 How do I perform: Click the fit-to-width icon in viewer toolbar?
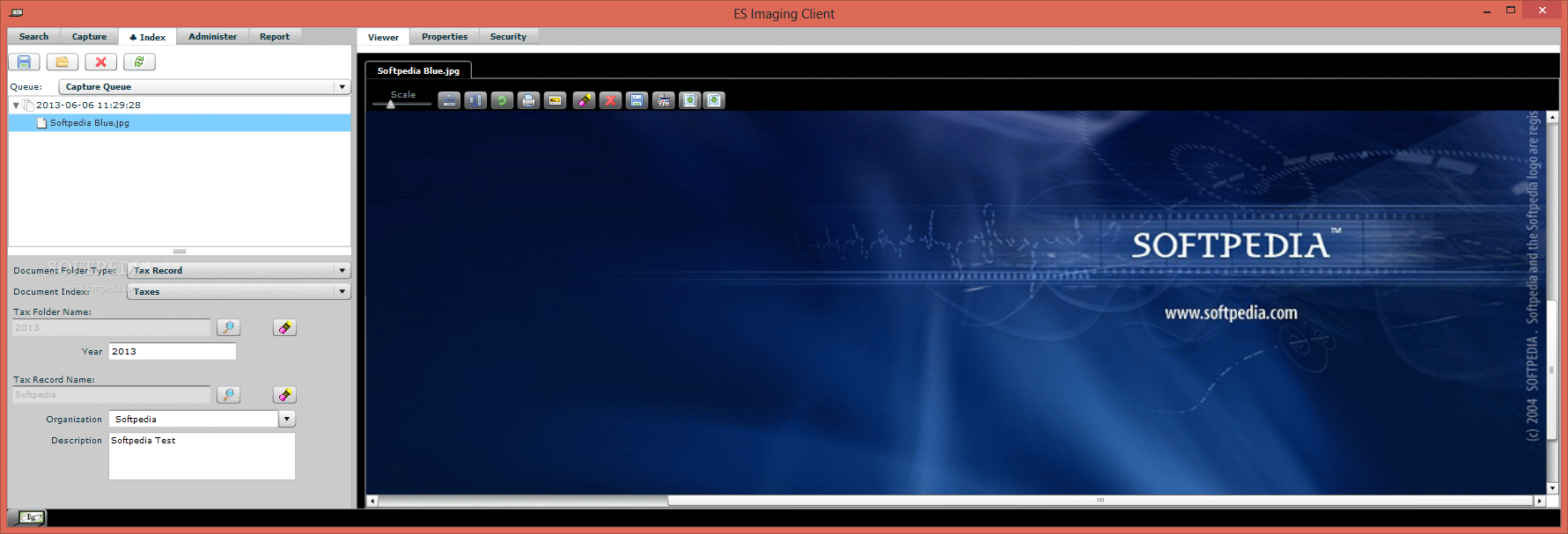[449, 100]
